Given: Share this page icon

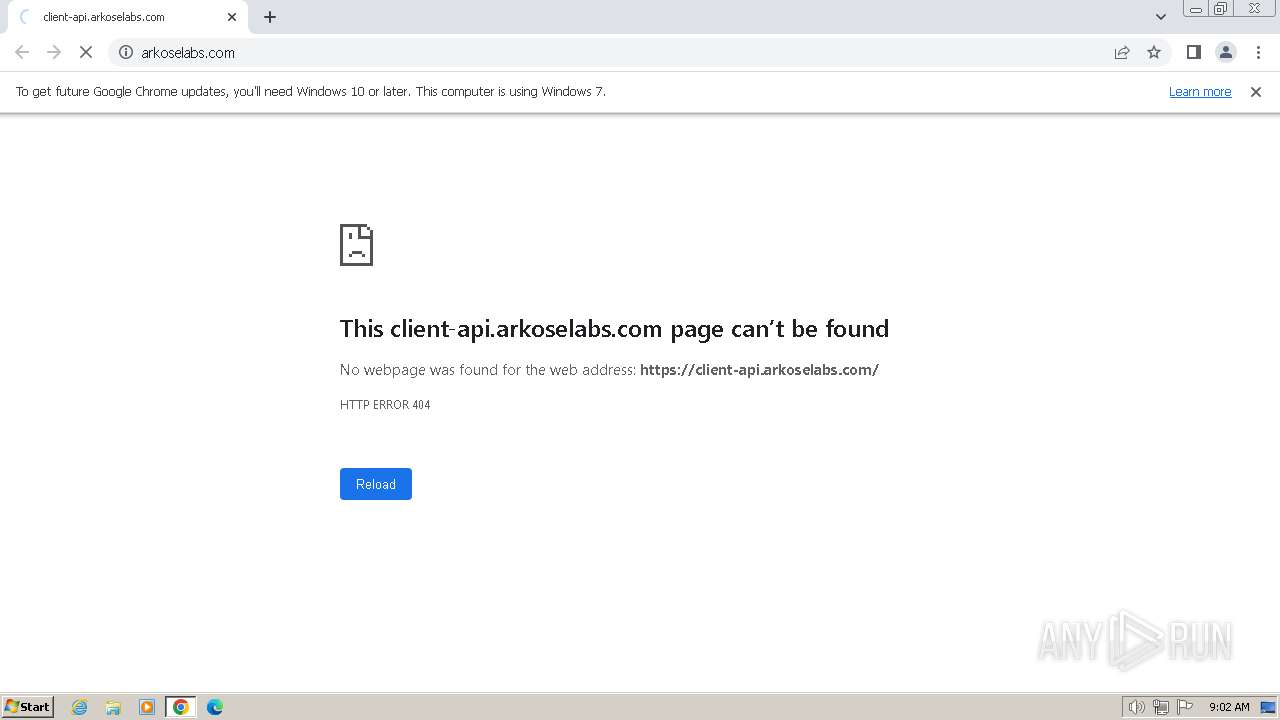Looking at the screenshot, I should pos(1122,52).
